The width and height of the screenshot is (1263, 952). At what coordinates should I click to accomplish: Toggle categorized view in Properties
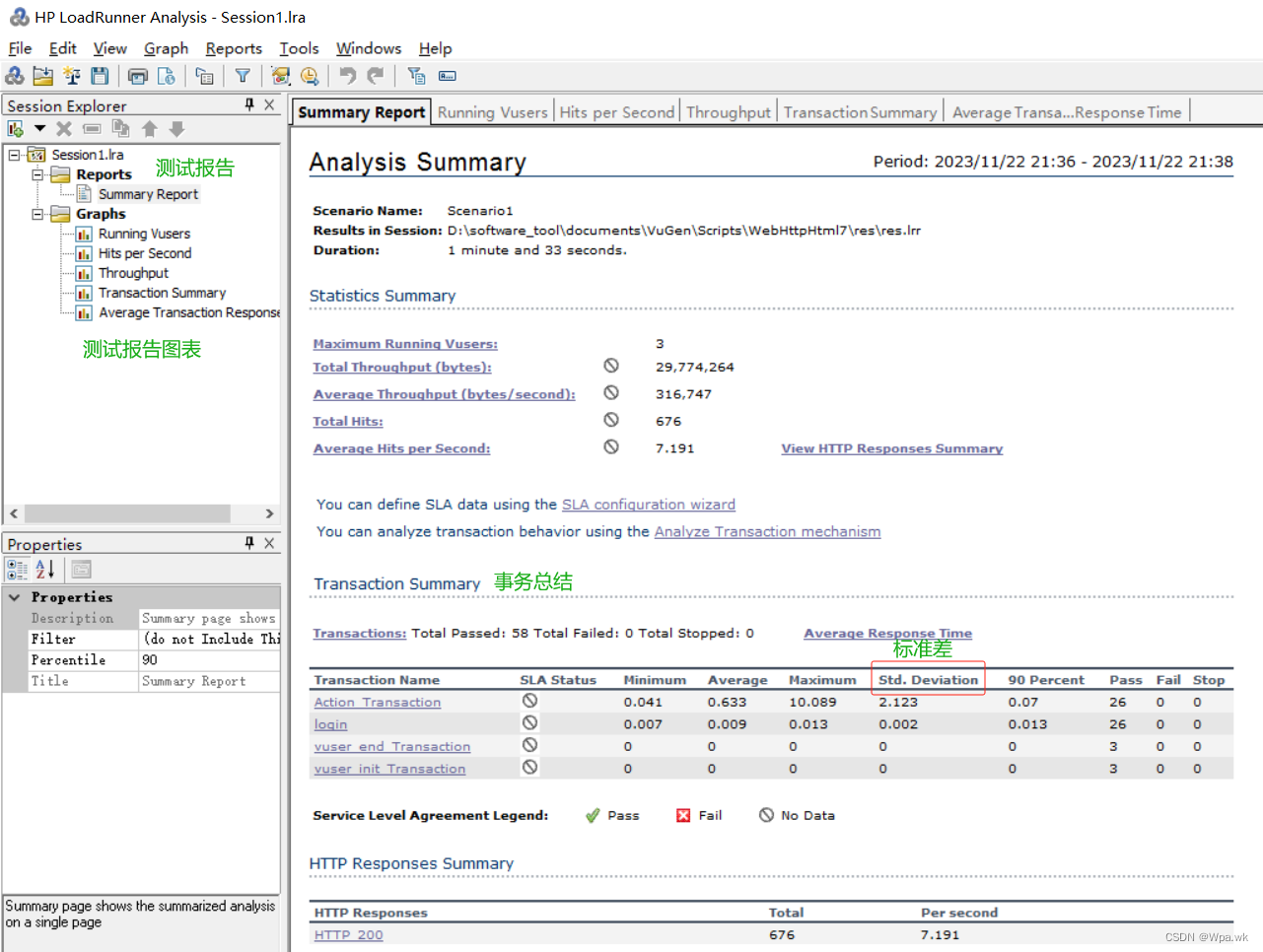pyautogui.click(x=18, y=569)
